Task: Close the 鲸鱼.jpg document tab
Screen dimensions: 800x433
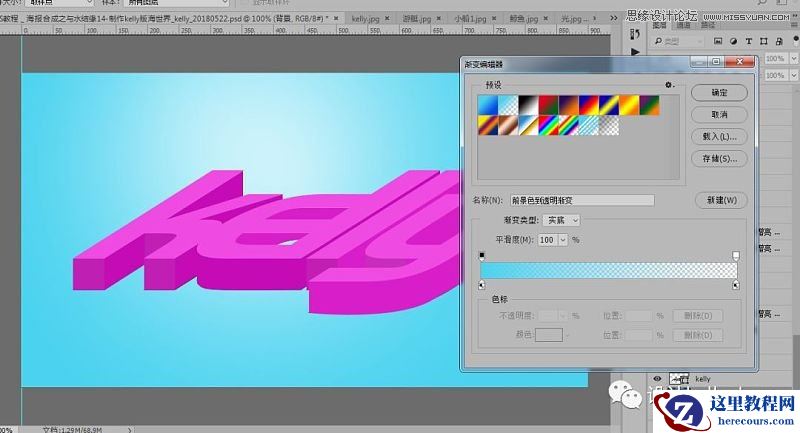Action: (545, 18)
